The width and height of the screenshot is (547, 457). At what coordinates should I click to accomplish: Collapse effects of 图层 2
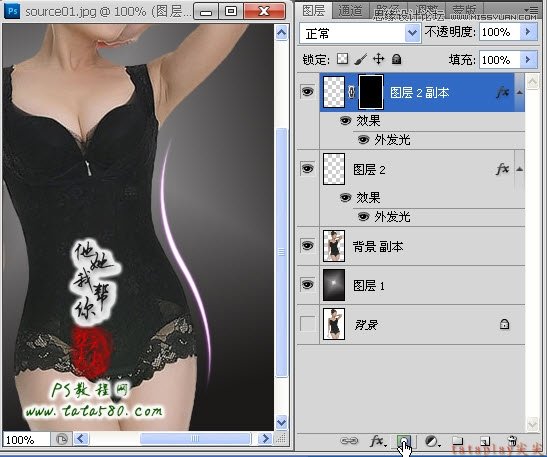(x=519, y=169)
